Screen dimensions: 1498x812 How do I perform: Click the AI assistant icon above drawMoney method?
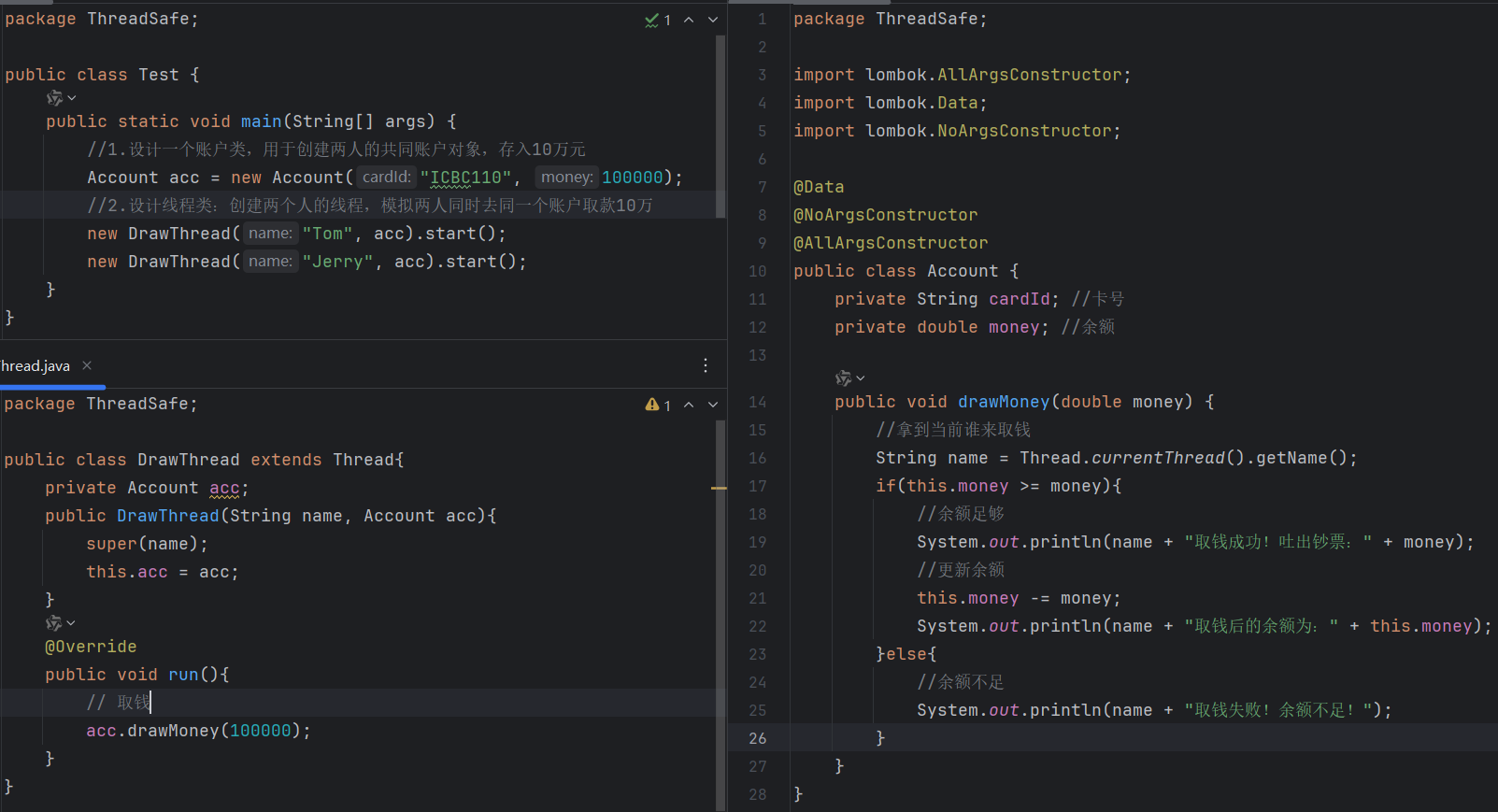coord(843,378)
